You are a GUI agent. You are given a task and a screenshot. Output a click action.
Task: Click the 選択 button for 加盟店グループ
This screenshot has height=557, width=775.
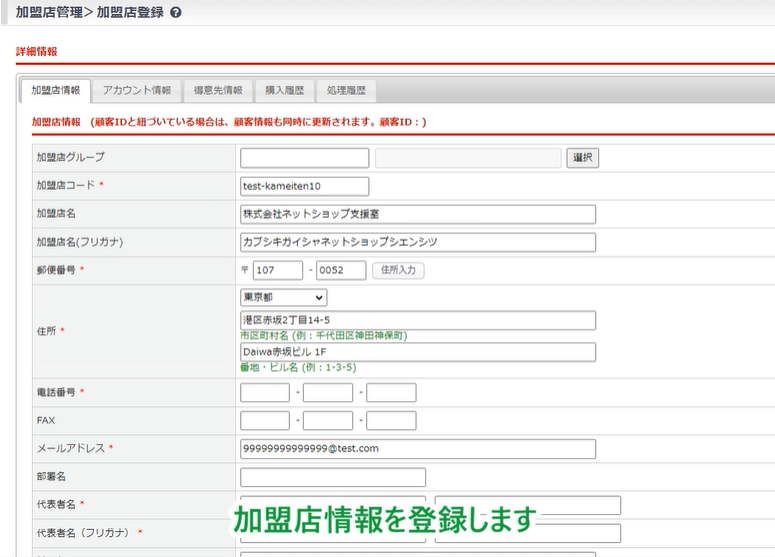click(x=583, y=158)
